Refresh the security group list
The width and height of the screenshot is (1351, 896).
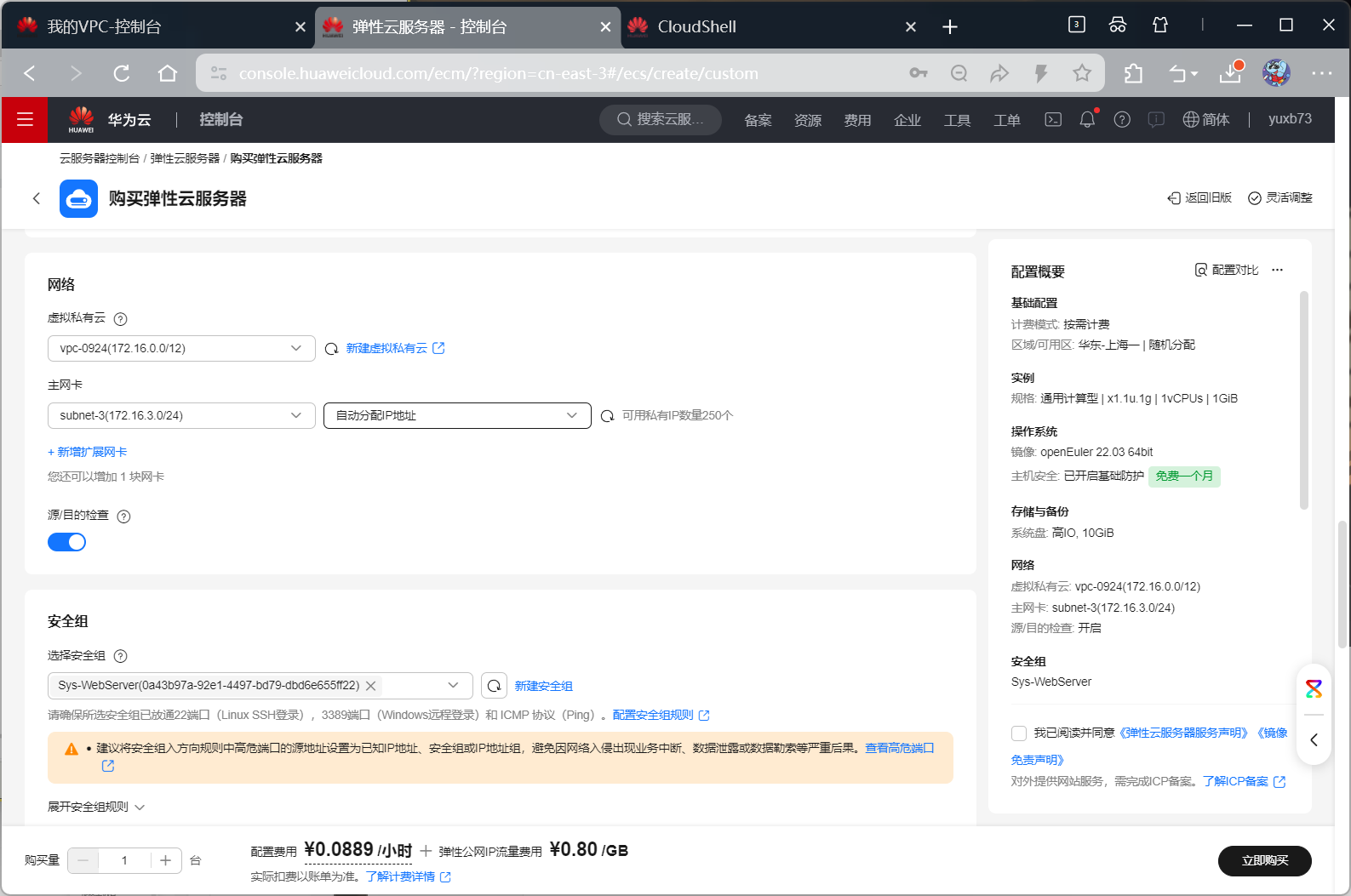[x=494, y=686]
